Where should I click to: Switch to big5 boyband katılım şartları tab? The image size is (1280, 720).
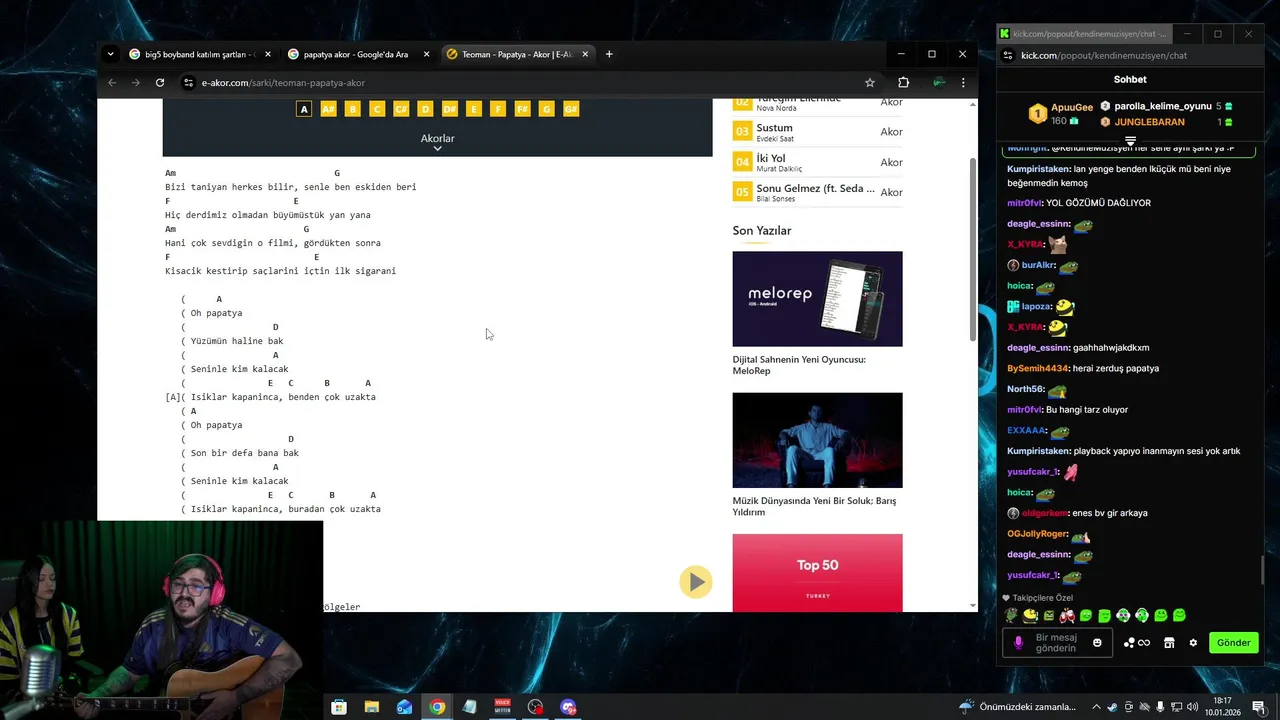(x=199, y=54)
